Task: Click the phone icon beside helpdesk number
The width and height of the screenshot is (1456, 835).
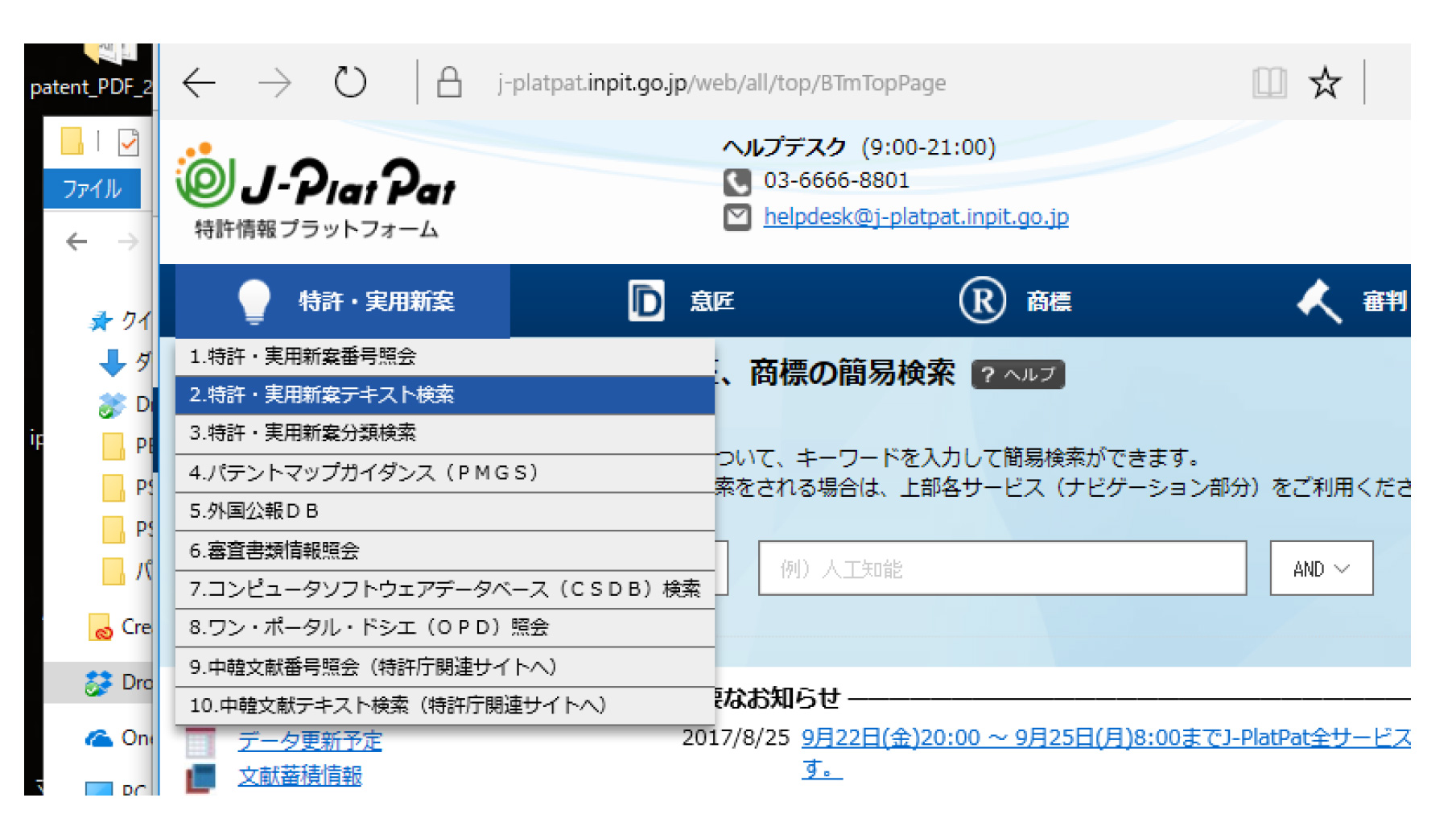Action: click(x=737, y=182)
